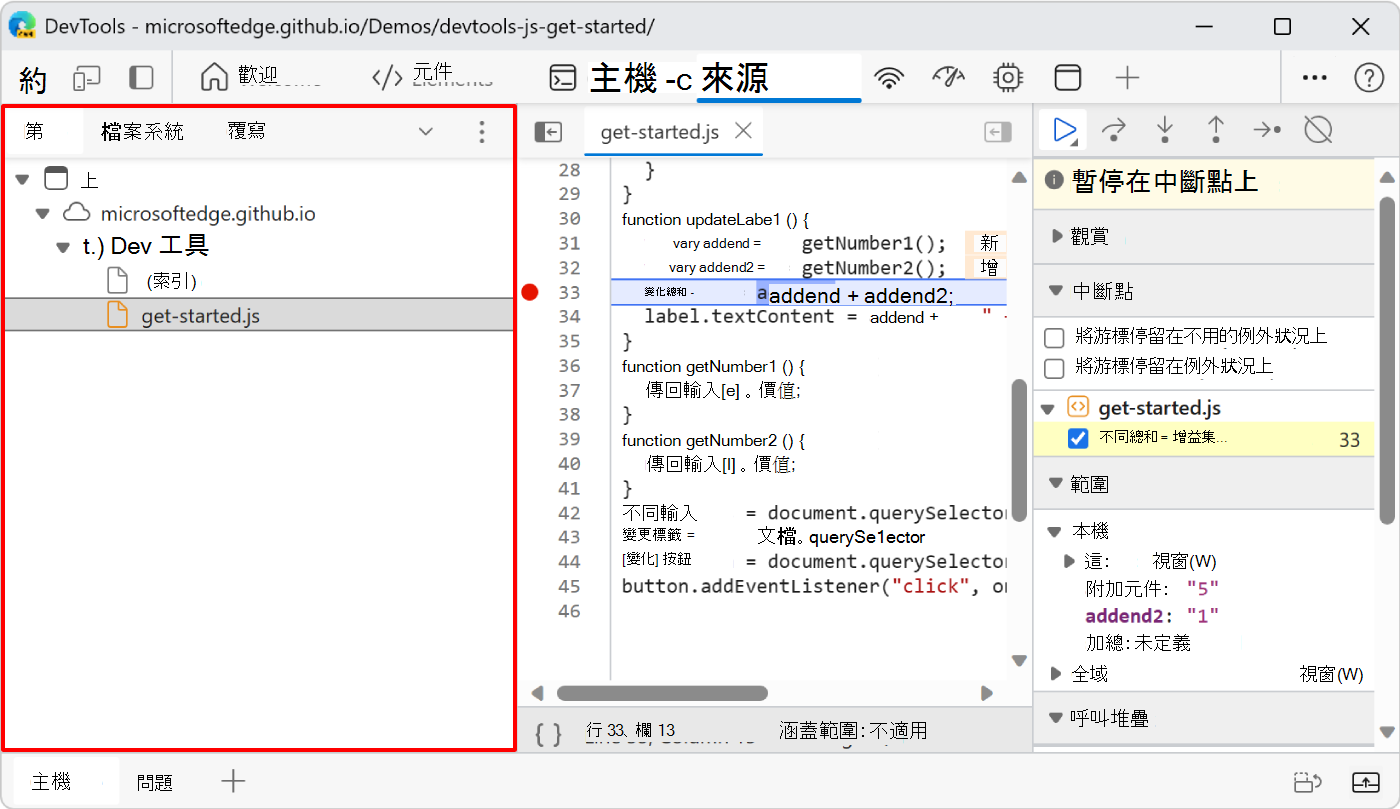
Task: Open the DevTools help question mark icon
Action: (1368, 78)
